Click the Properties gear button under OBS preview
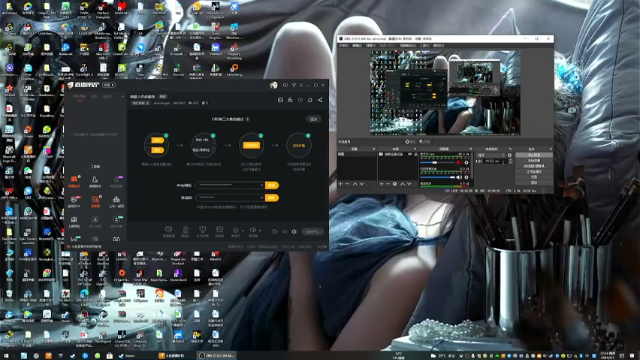640x360 pixels. point(411,142)
